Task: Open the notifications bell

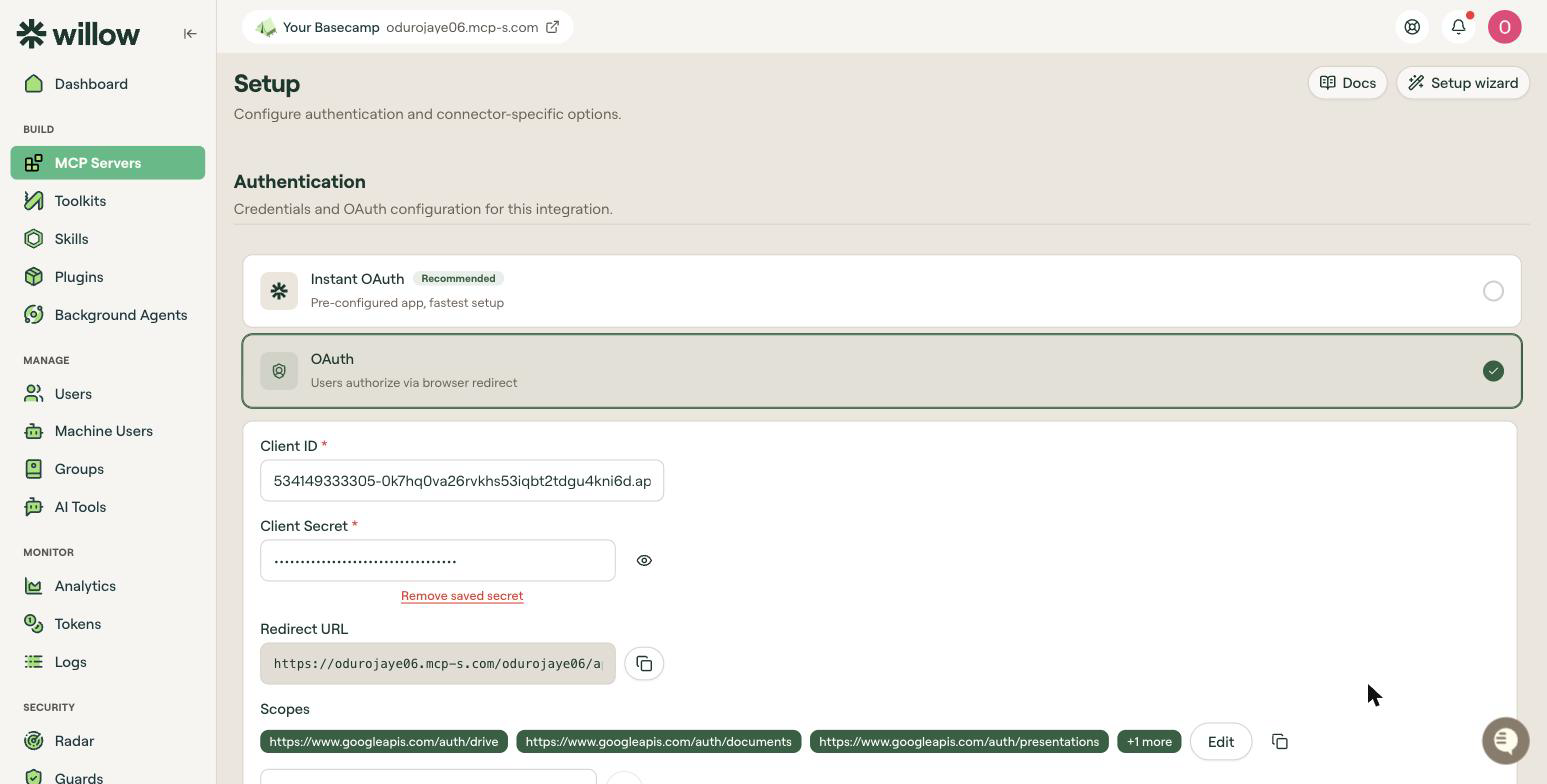Action: tap(1459, 27)
